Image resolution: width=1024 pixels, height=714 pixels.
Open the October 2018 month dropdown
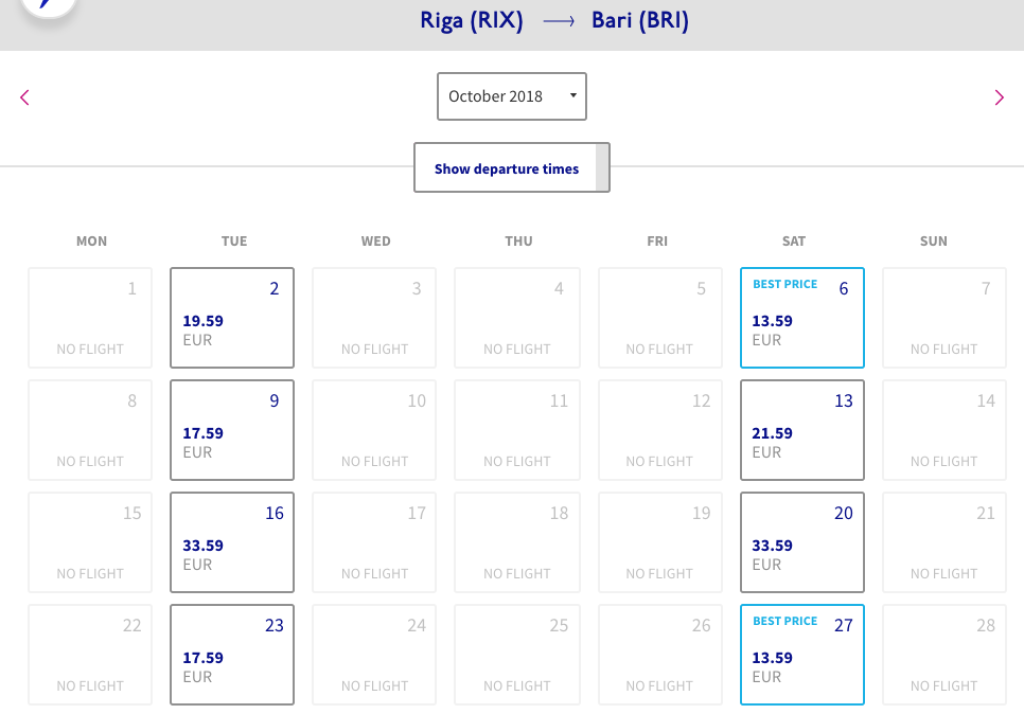coord(511,97)
